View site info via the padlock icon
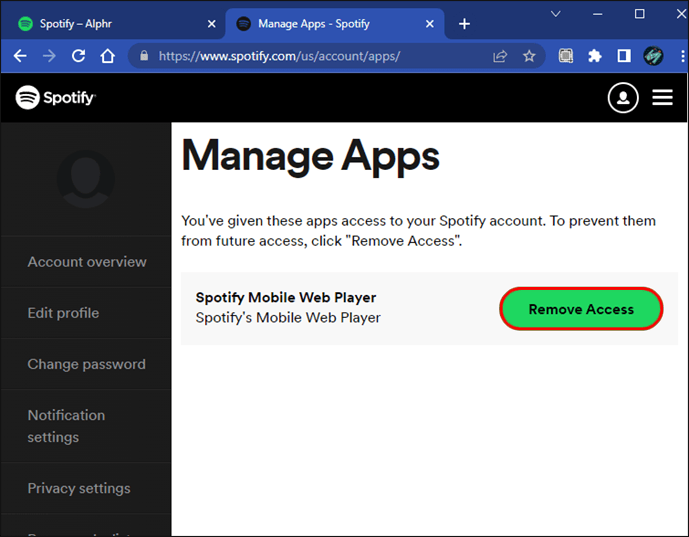 pyautogui.click(x=144, y=56)
